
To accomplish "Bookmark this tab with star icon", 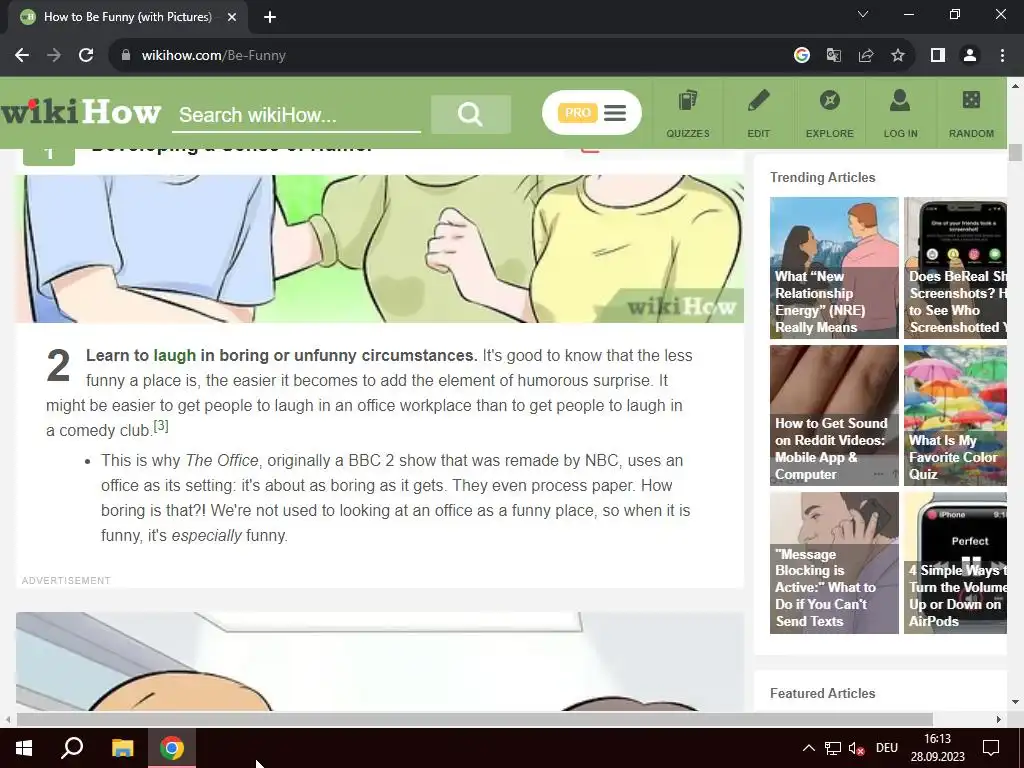I will [898, 56].
